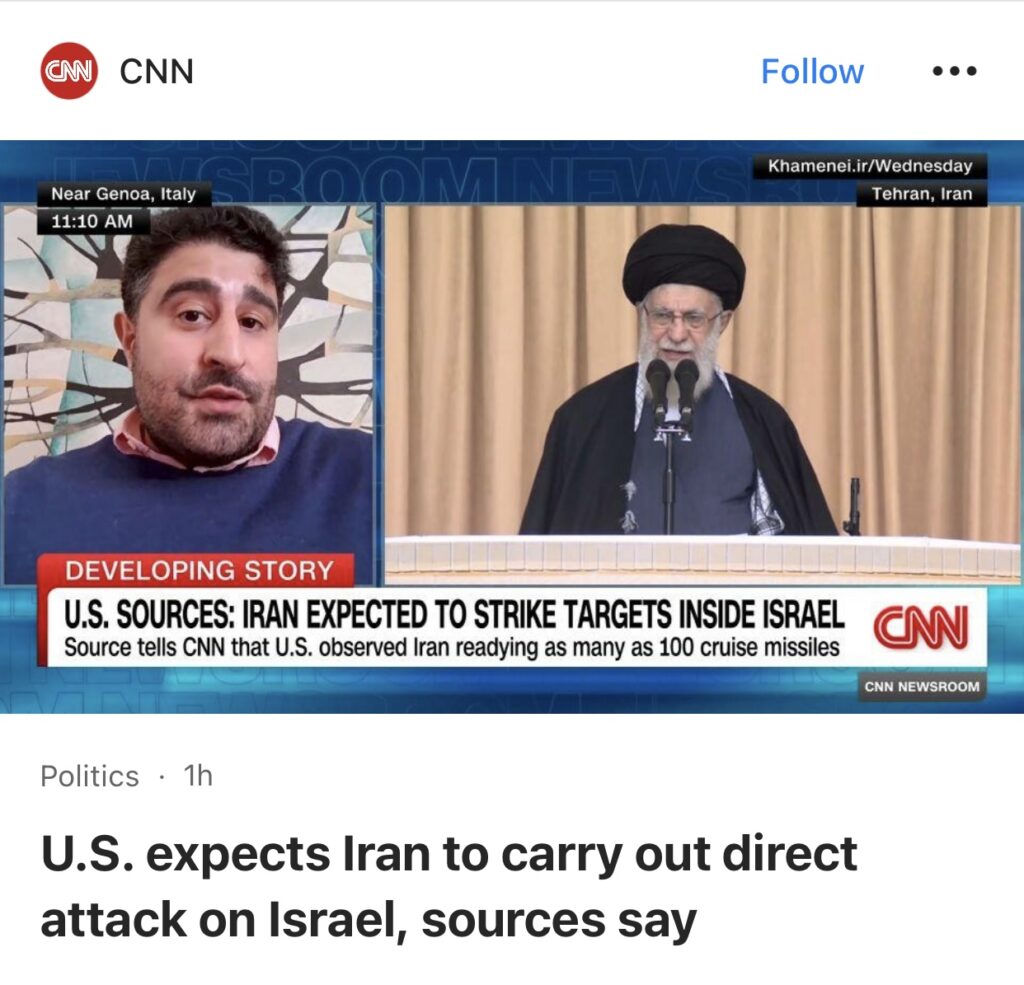The height and width of the screenshot is (985, 1024).
Task: Click the 11:10 AM time label
Action: click(92, 221)
